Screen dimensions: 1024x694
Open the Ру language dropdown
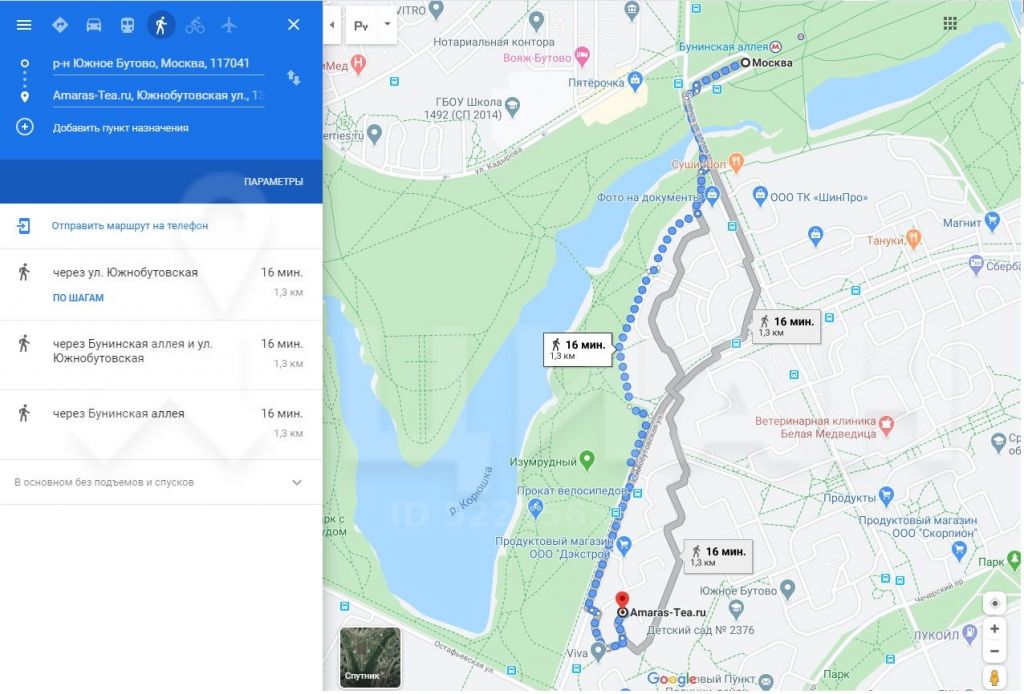click(x=371, y=25)
